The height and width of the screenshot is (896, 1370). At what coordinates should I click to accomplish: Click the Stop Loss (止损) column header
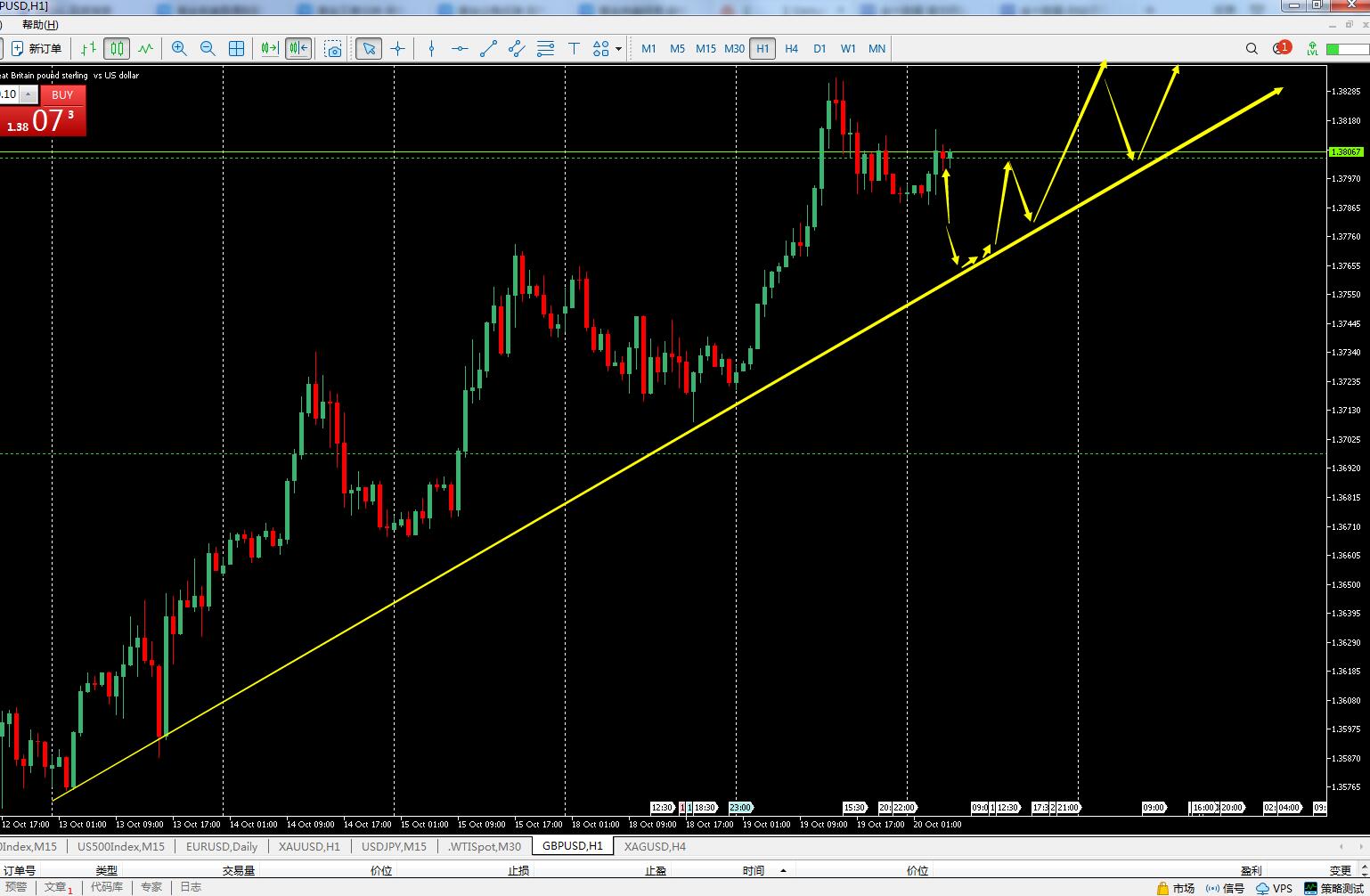click(518, 870)
